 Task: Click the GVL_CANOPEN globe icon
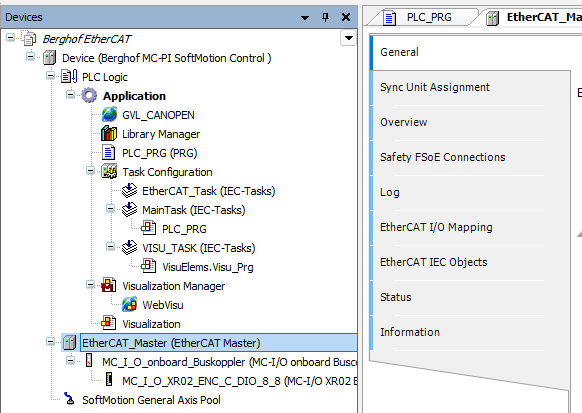click(109, 115)
